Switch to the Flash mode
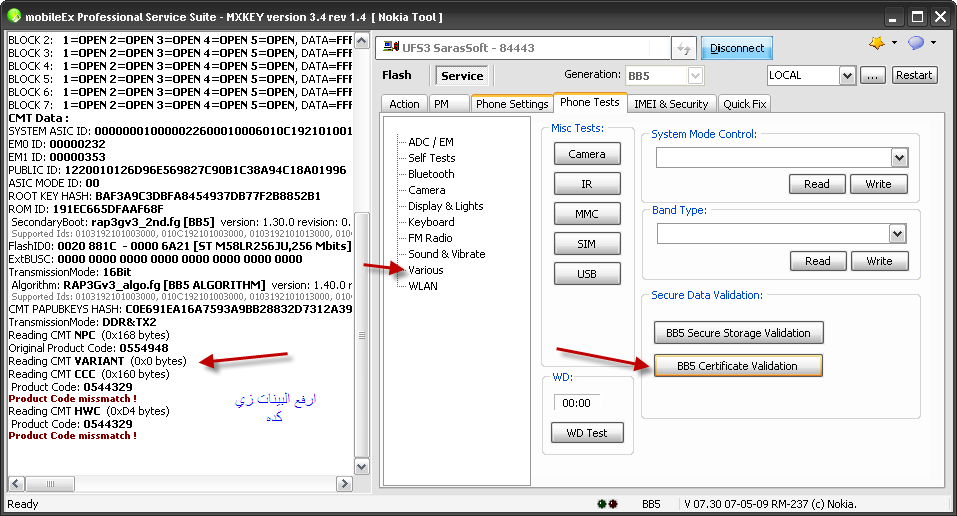Screen dimensions: 957x516 [x=397, y=75]
